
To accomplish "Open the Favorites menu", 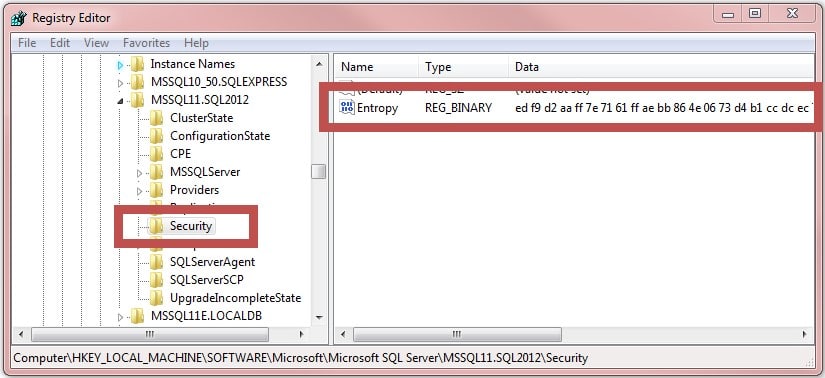I will click(x=146, y=43).
